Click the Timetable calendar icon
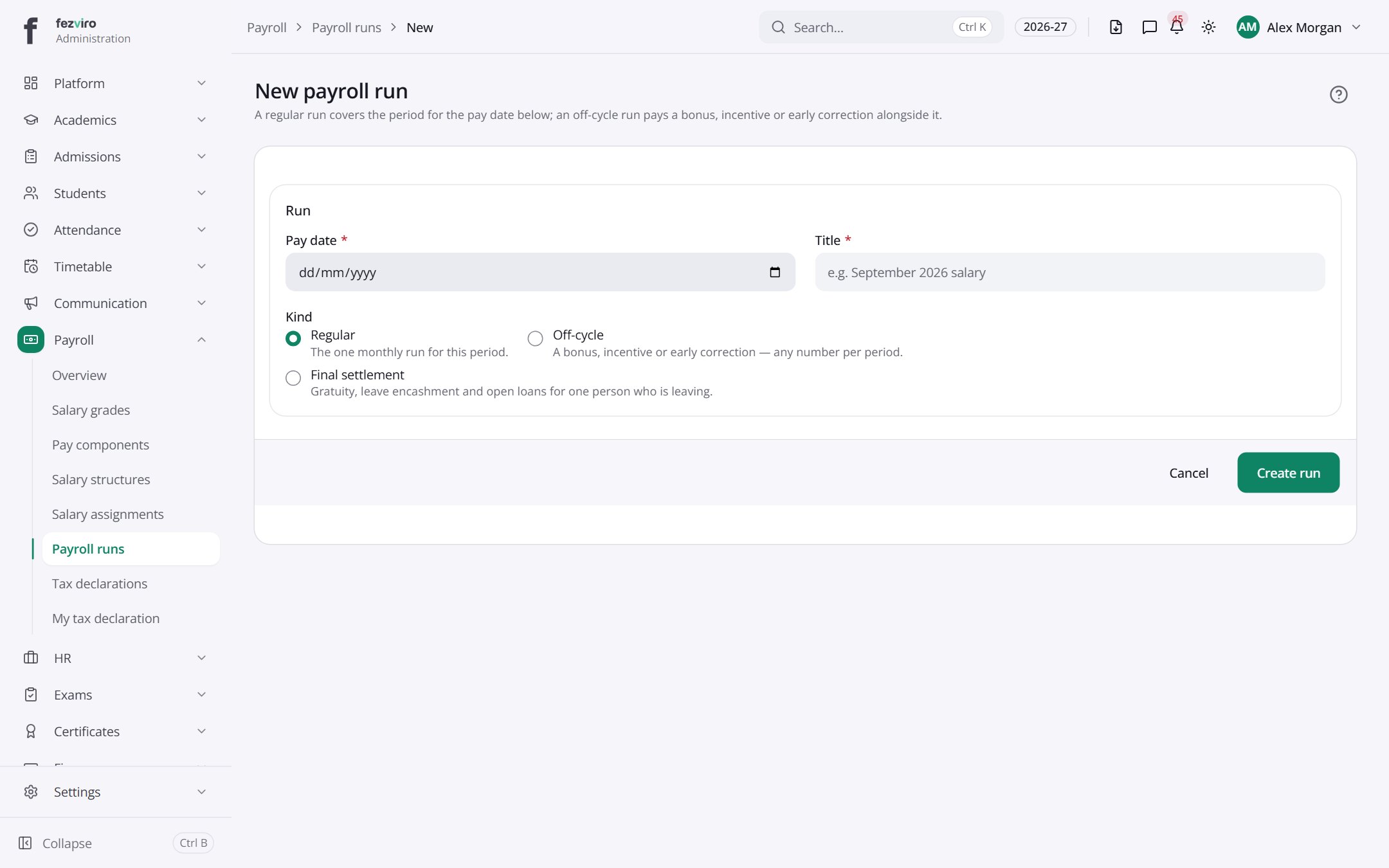 [31, 266]
